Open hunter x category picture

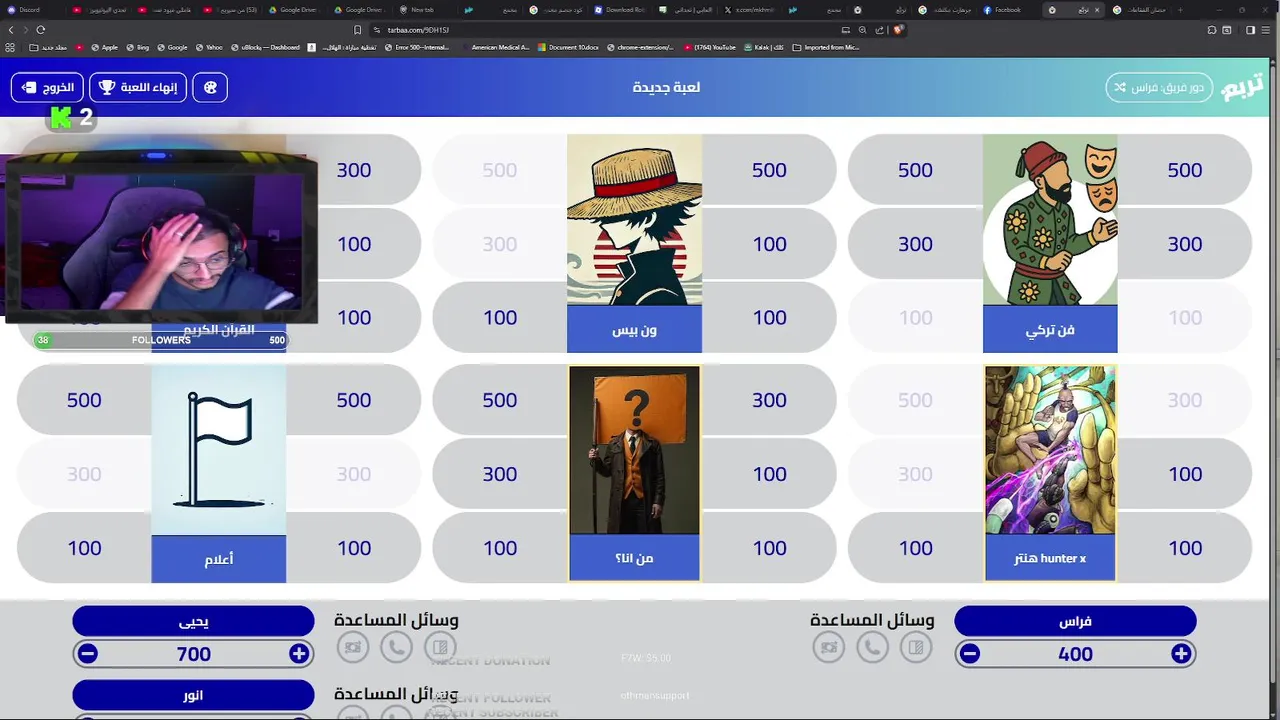click(1050, 450)
